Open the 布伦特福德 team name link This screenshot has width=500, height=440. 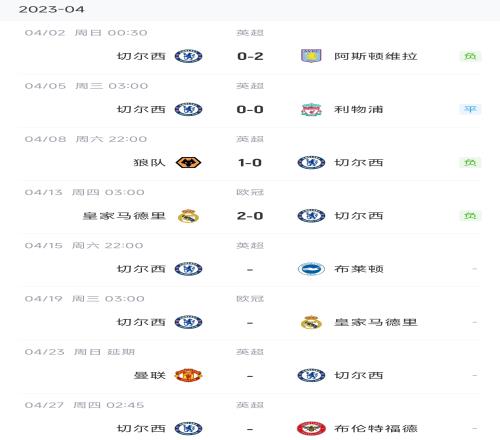pyautogui.click(x=376, y=429)
